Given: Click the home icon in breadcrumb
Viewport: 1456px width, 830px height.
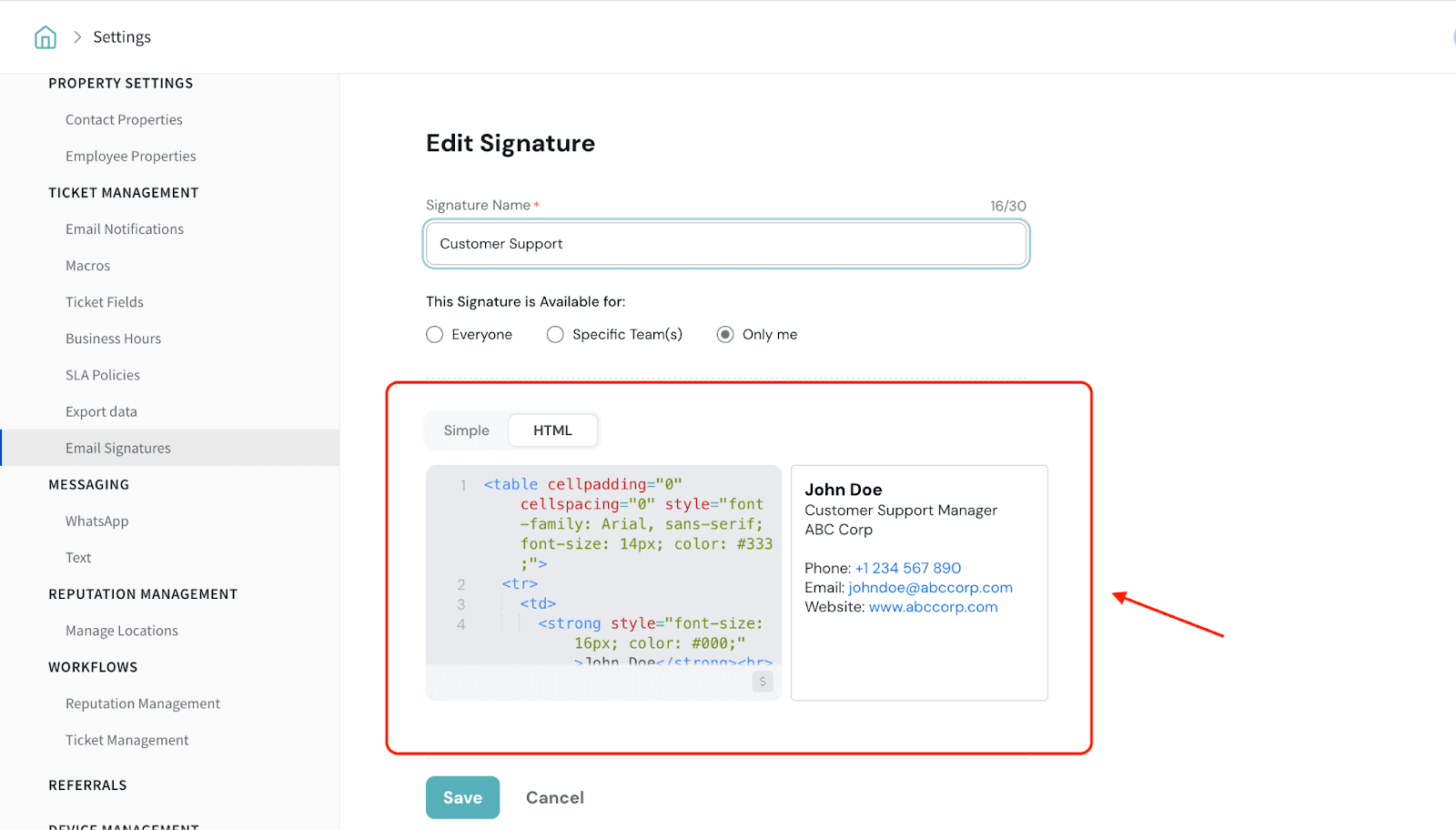Looking at the screenshot, I should (x=45, y=37).
